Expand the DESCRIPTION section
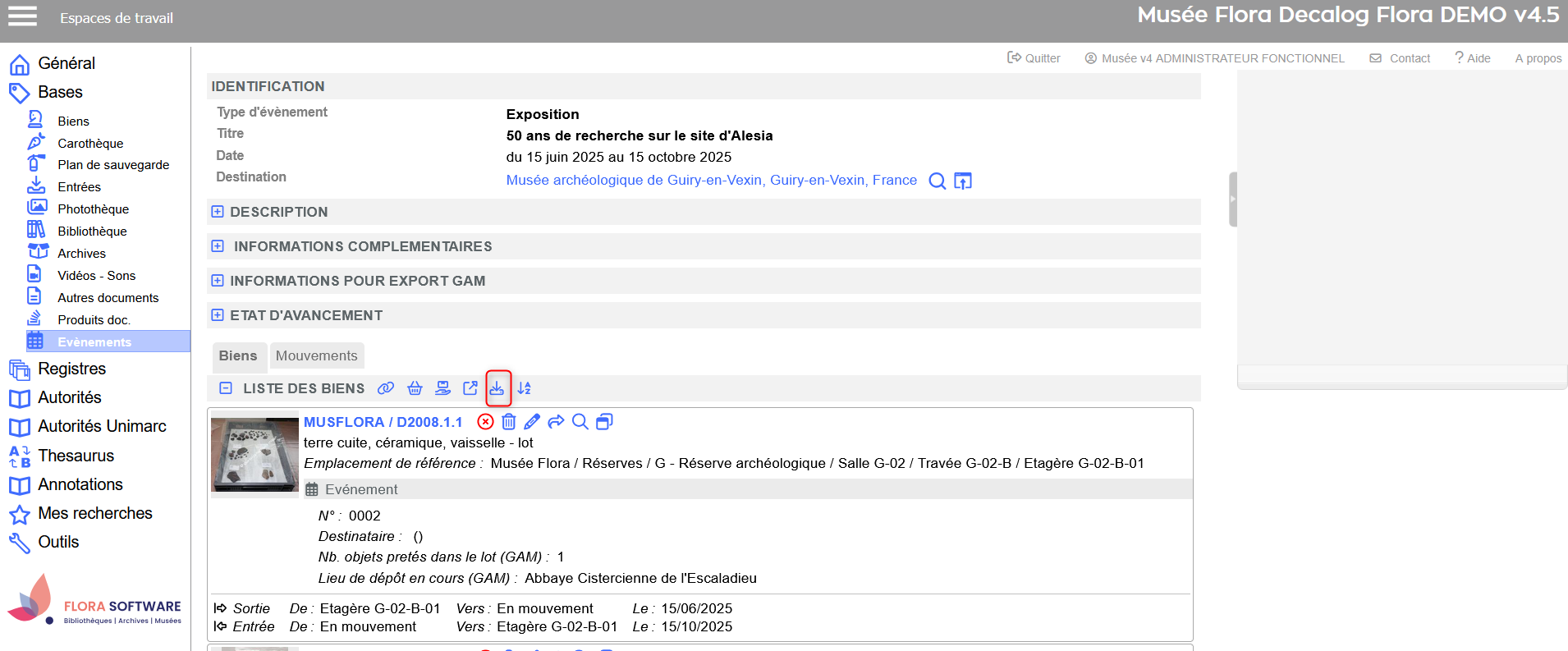 coord(218,212)
